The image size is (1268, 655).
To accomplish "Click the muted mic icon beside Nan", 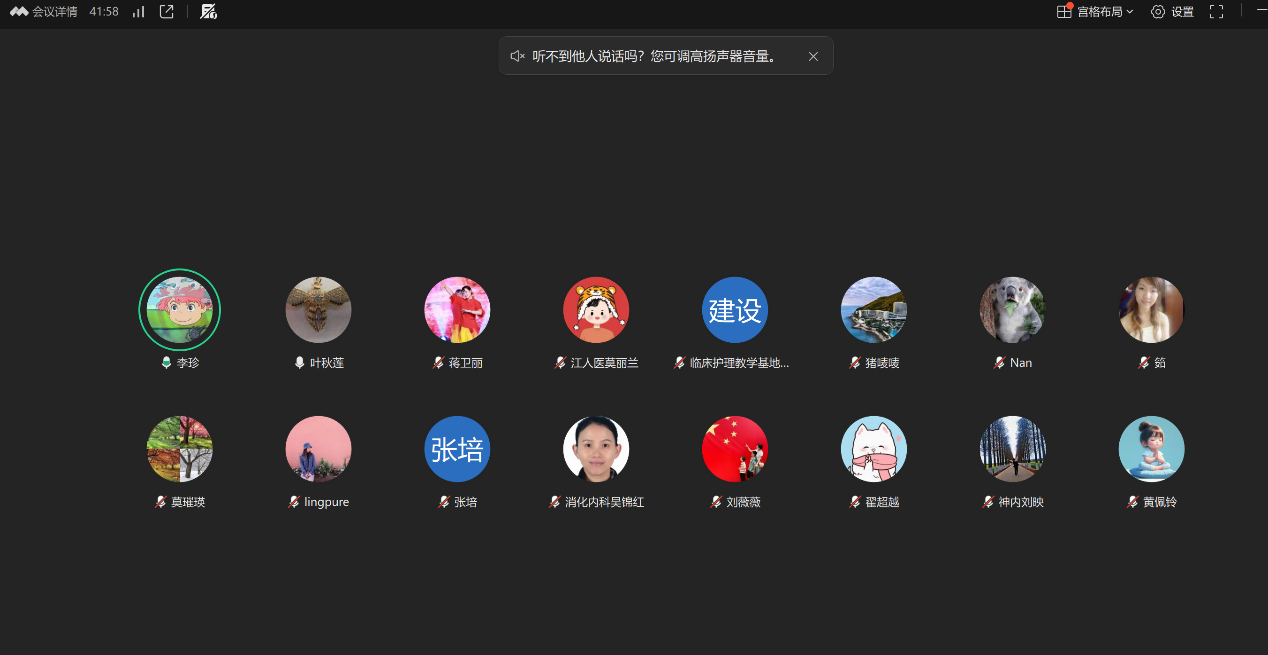I will (x=999, y=363).
